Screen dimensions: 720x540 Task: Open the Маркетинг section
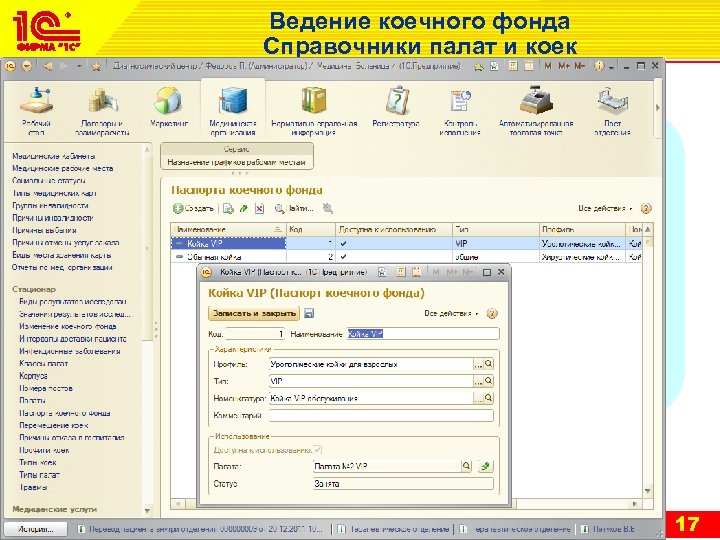[x=169, y=108]
